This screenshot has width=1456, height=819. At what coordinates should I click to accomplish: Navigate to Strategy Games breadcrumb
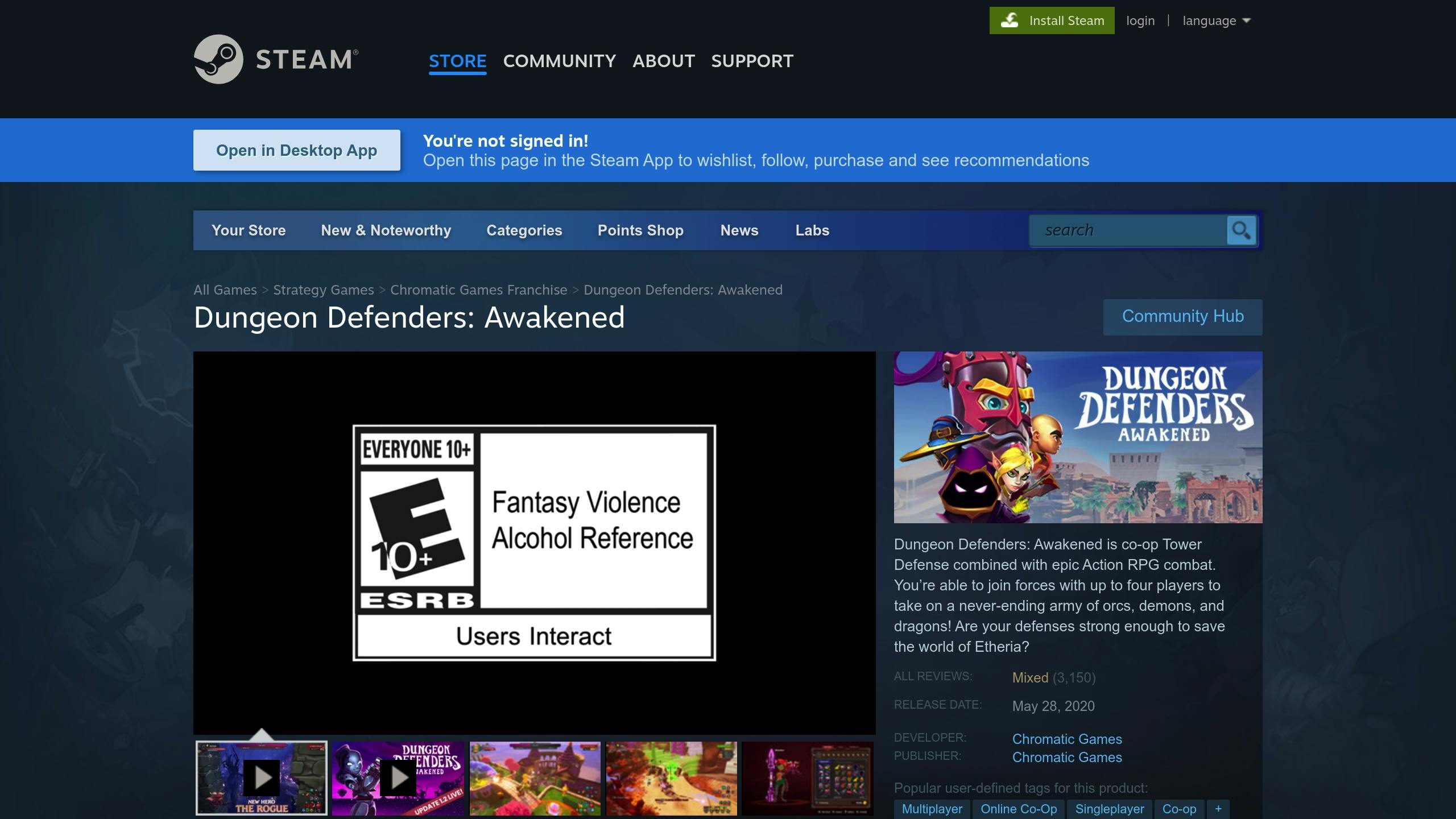pos(323,289)
